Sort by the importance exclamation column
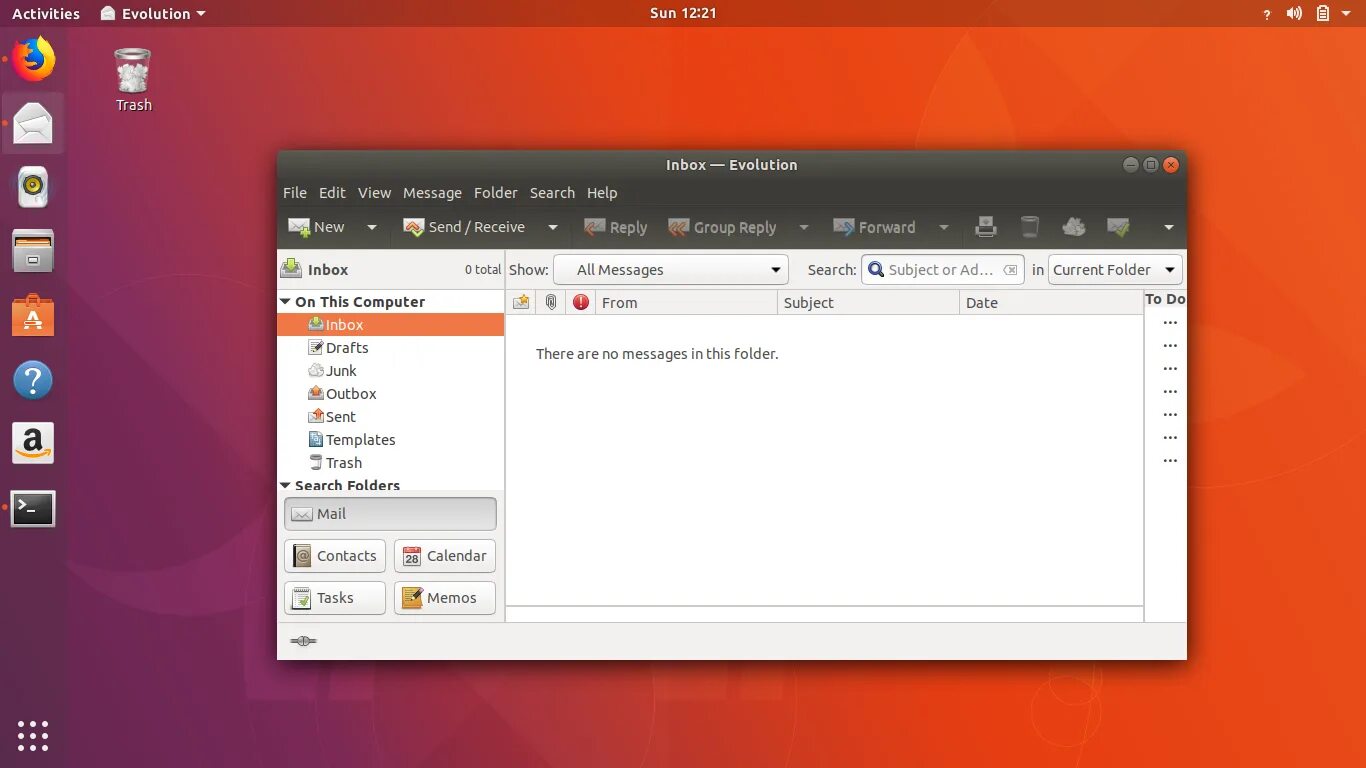 pyautogui.click(x=581, y=302)
